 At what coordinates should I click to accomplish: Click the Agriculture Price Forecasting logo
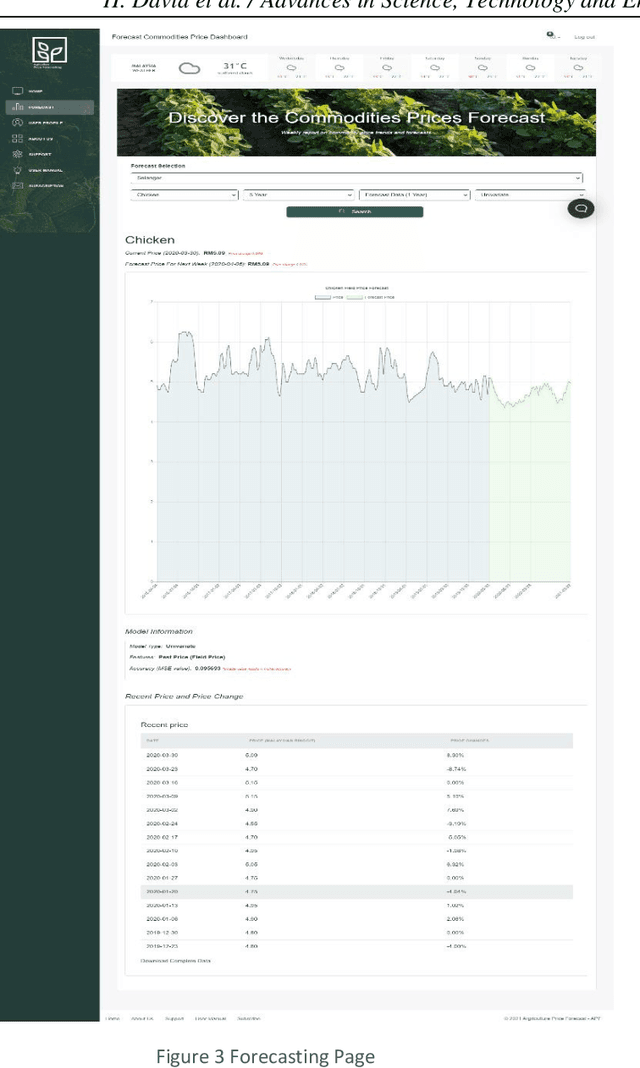[50, 49]
